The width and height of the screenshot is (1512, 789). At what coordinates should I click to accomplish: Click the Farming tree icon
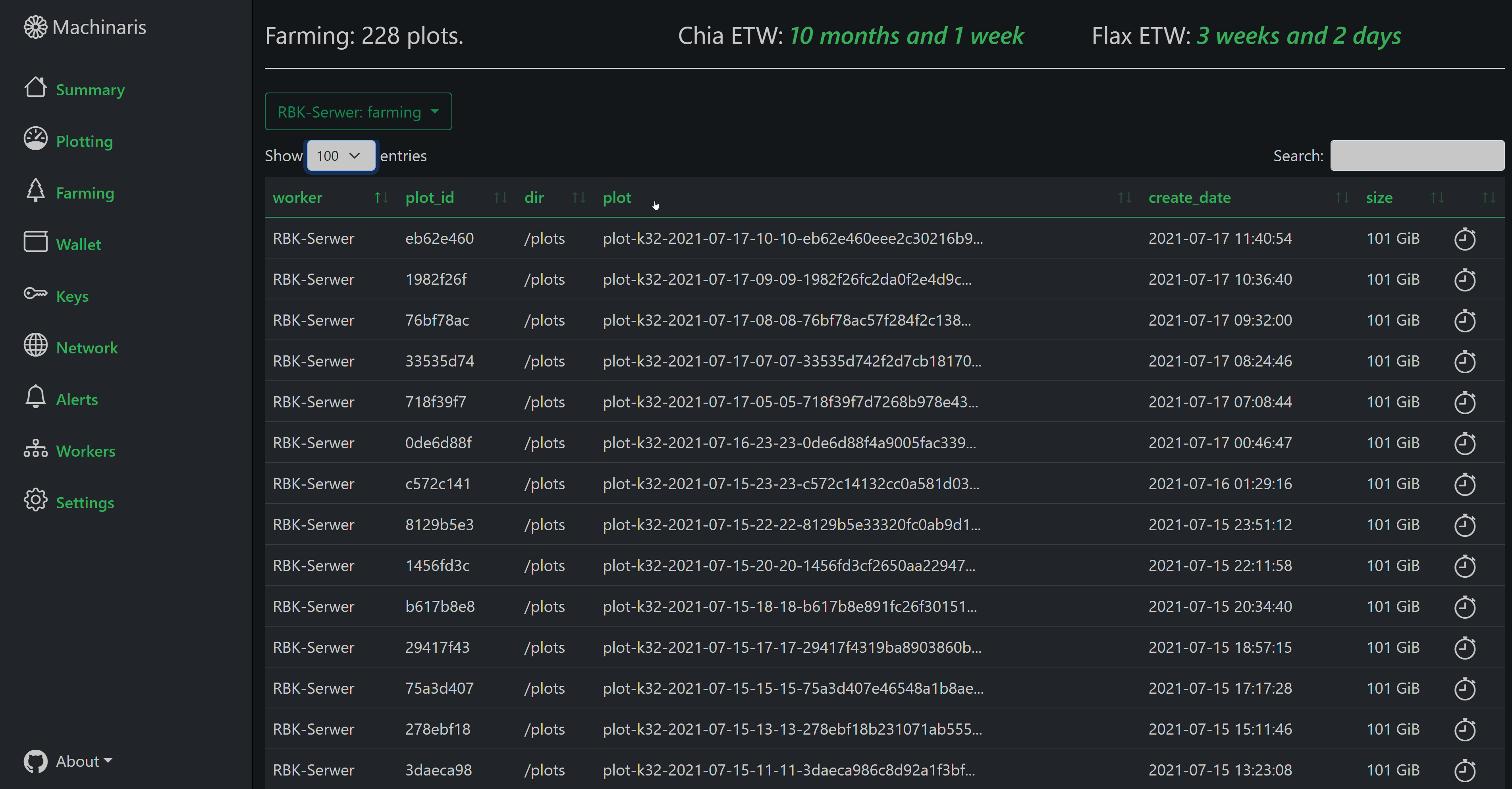(x=35, y=190)
